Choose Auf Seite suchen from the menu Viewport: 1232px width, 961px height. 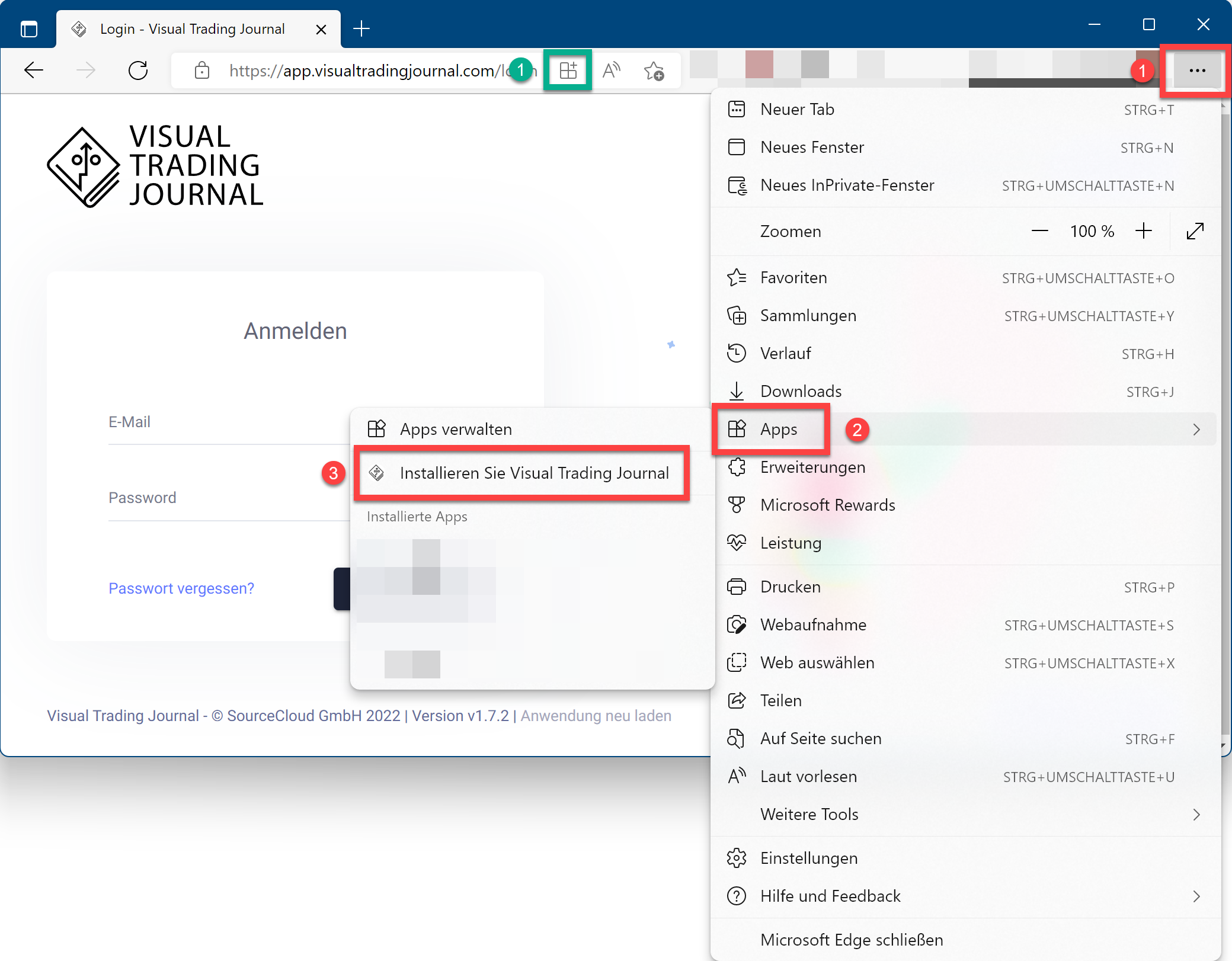tap(965, 739)
